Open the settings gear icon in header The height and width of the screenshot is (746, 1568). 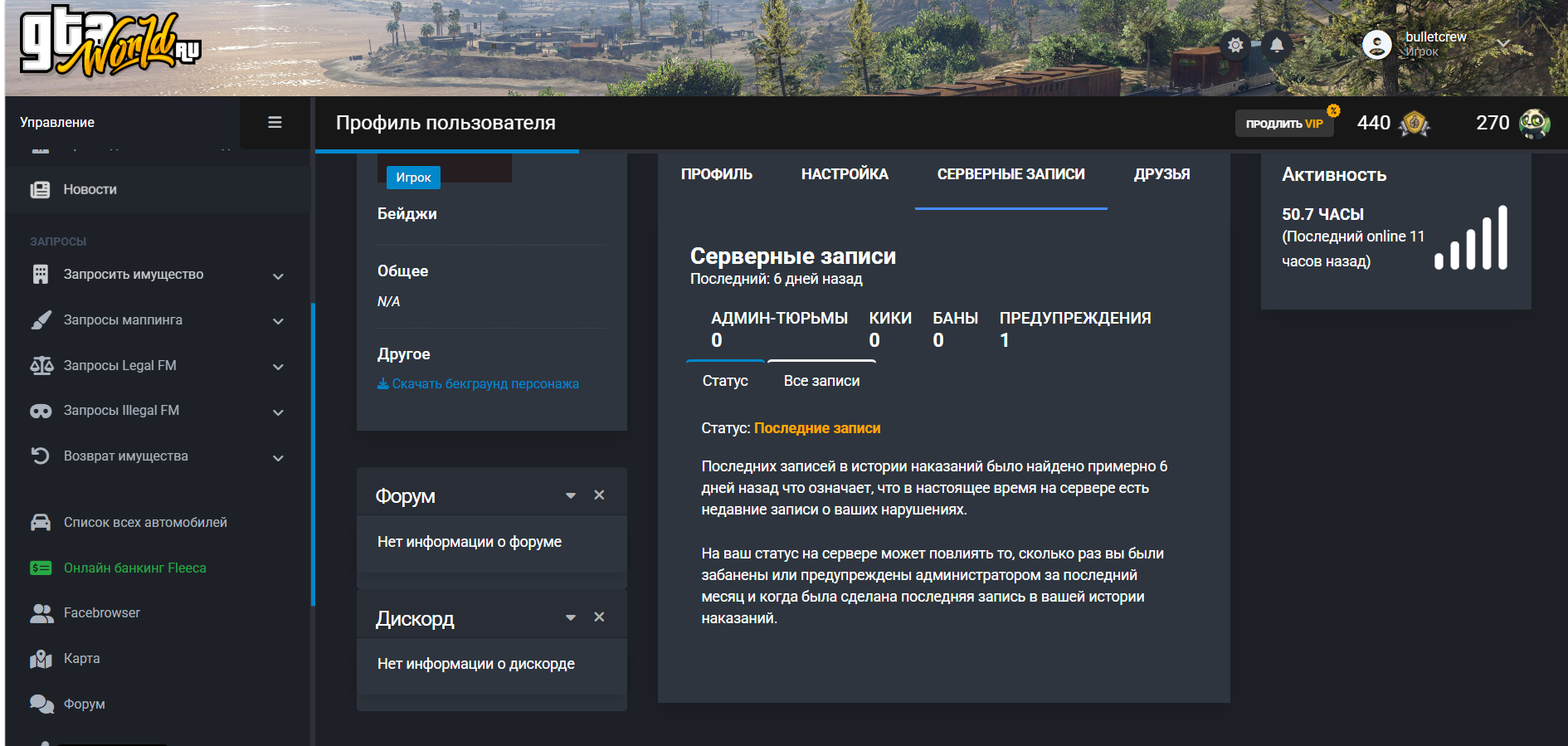(x=1235, y=45)
